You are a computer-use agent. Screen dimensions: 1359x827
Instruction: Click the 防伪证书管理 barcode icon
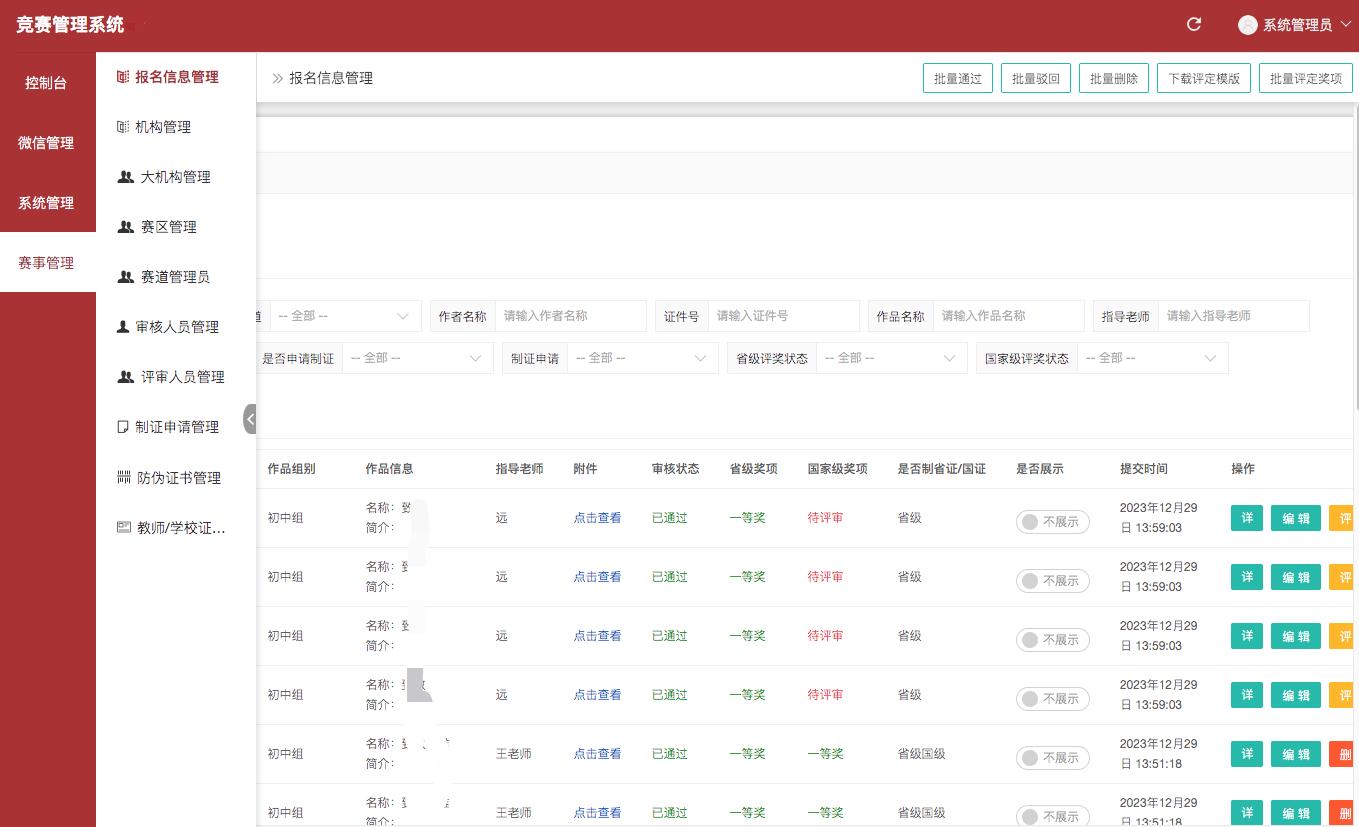124,478
